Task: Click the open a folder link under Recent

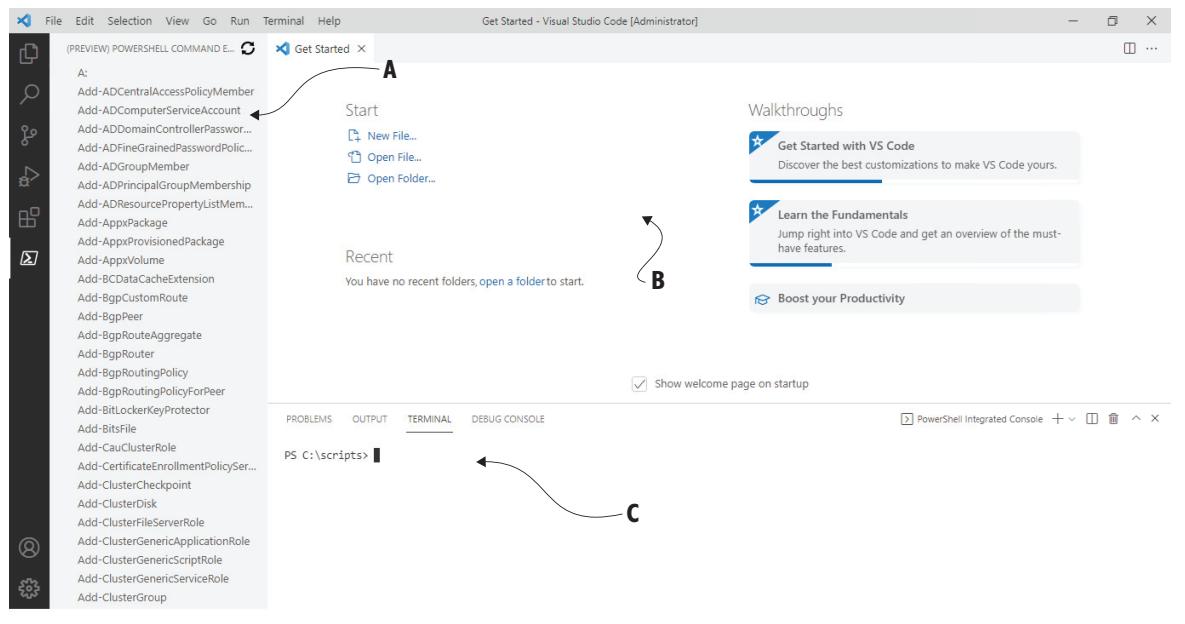Action: 512,281
